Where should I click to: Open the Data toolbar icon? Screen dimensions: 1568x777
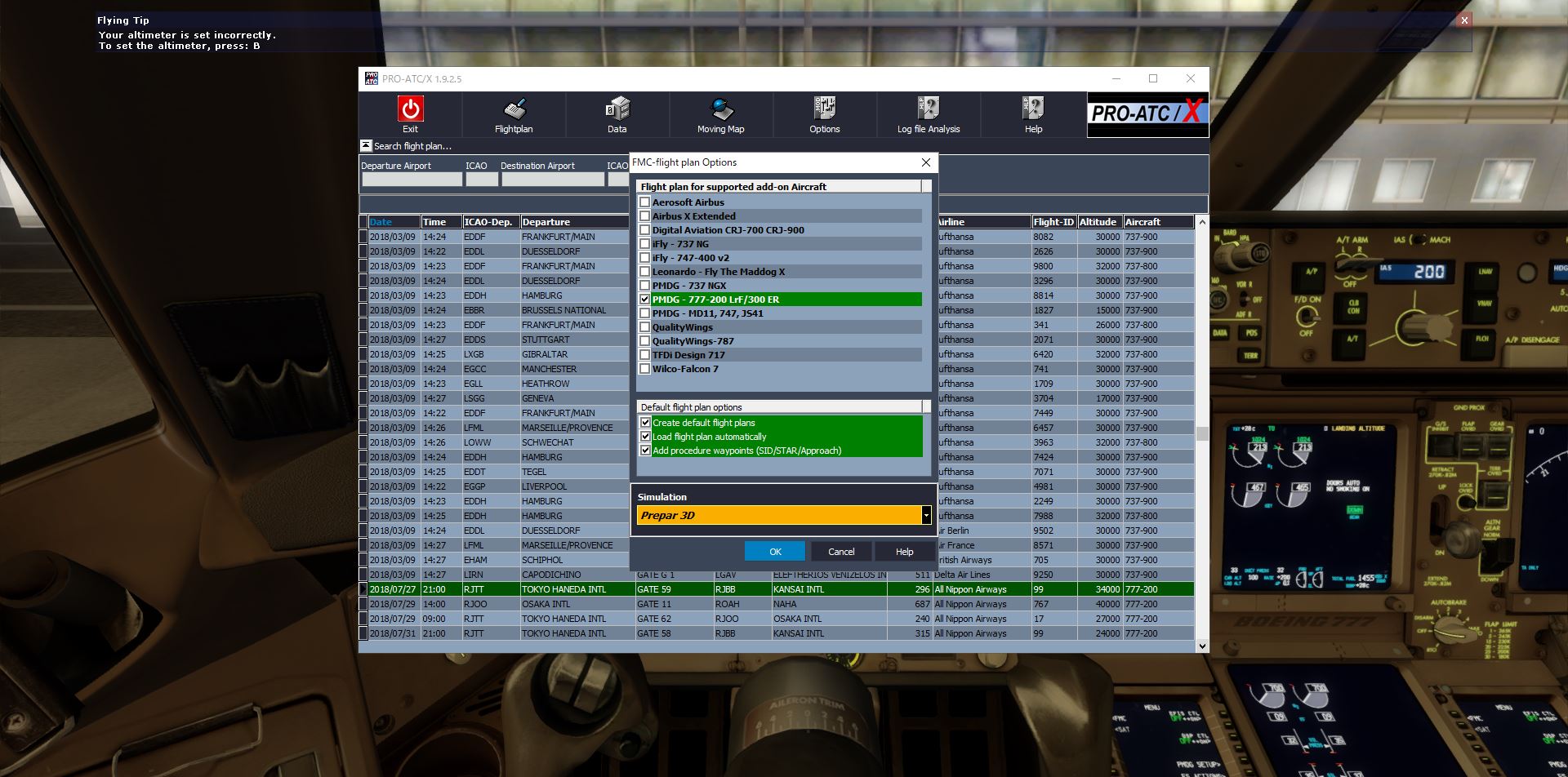click(x=617, y=109)
